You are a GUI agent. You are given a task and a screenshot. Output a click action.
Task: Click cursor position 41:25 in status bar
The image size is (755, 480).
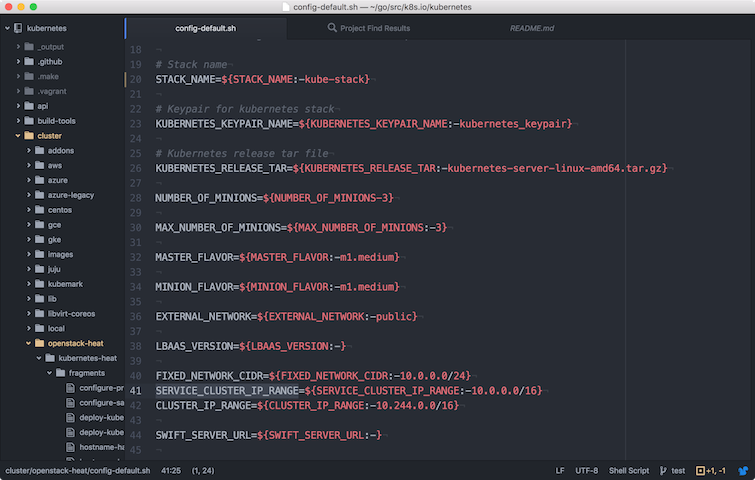171,470
